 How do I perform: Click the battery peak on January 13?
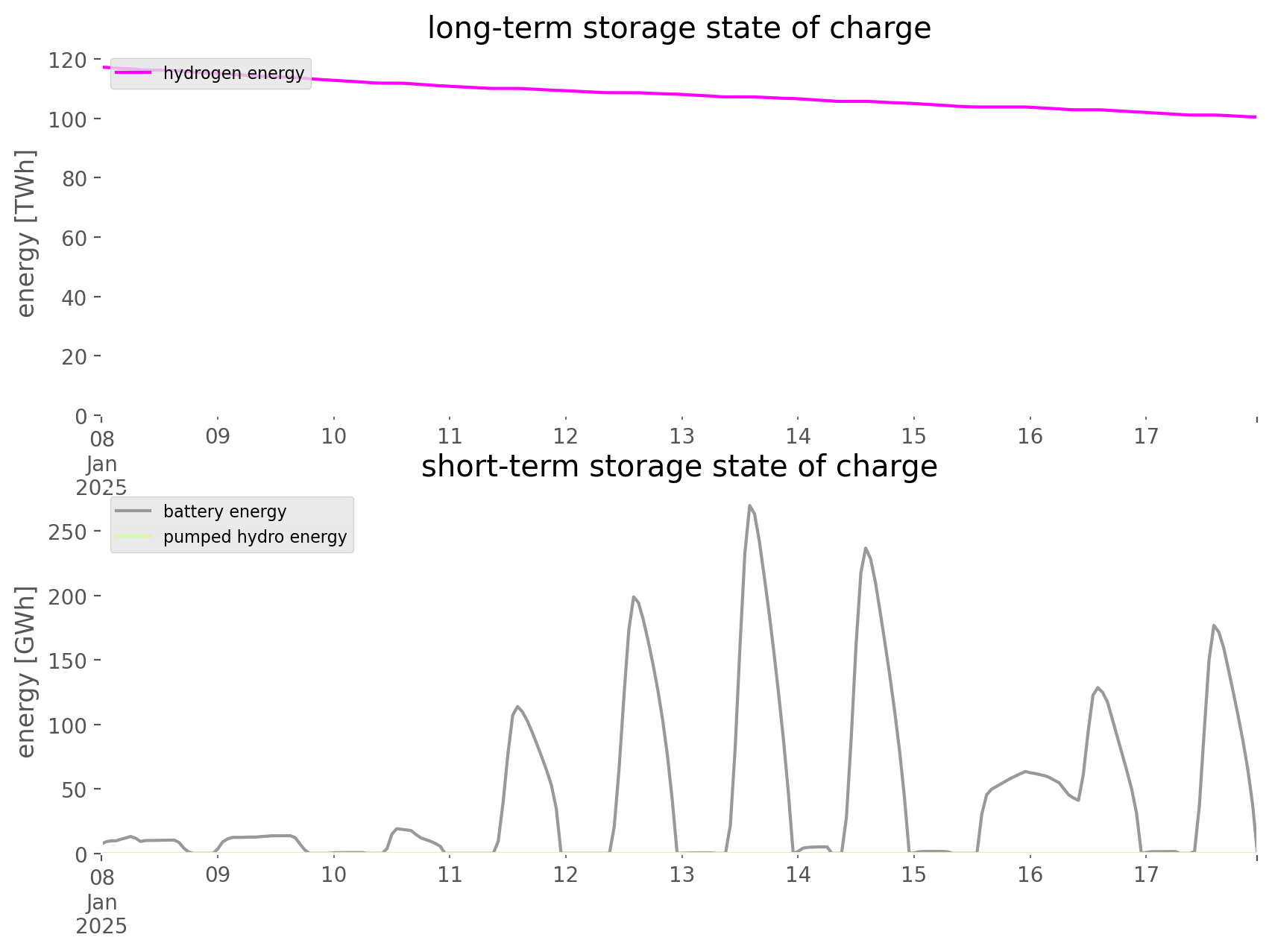749,505
